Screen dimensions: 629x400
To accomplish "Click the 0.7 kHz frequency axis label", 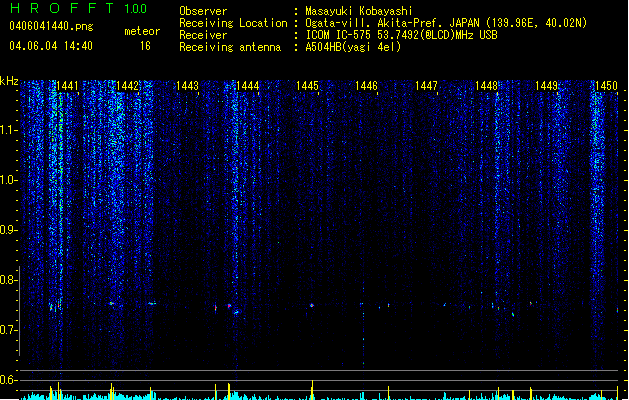I will tap(9, 330).
